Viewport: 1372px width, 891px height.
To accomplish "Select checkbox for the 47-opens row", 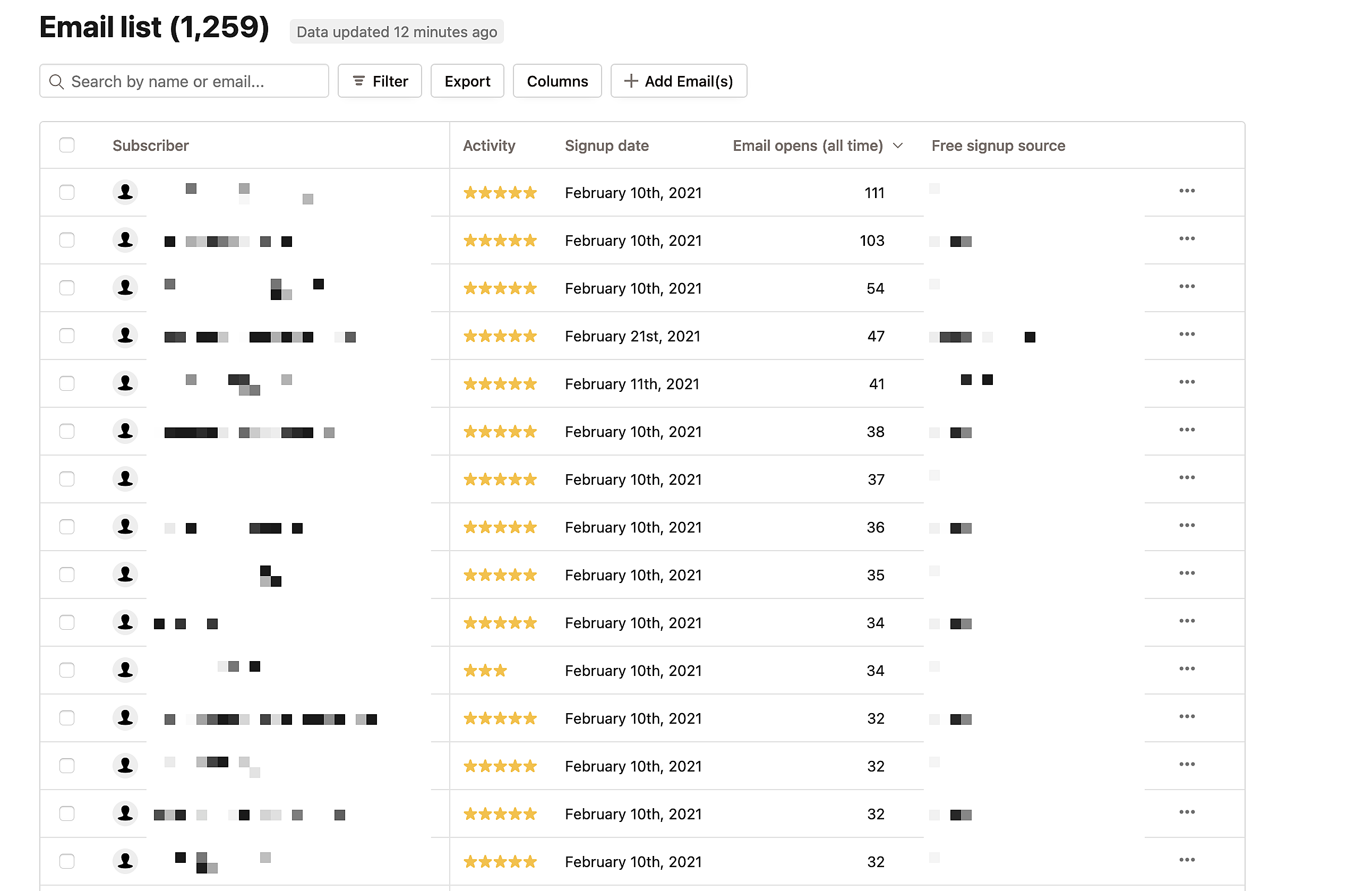I will click(67, 336).
